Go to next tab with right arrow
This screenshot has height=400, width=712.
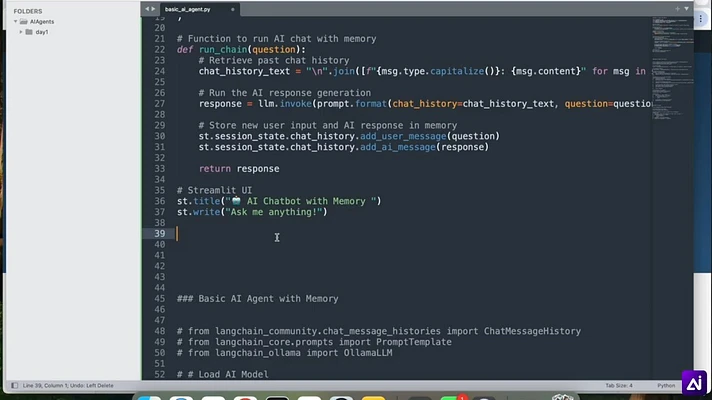click(x=153, y=9)
